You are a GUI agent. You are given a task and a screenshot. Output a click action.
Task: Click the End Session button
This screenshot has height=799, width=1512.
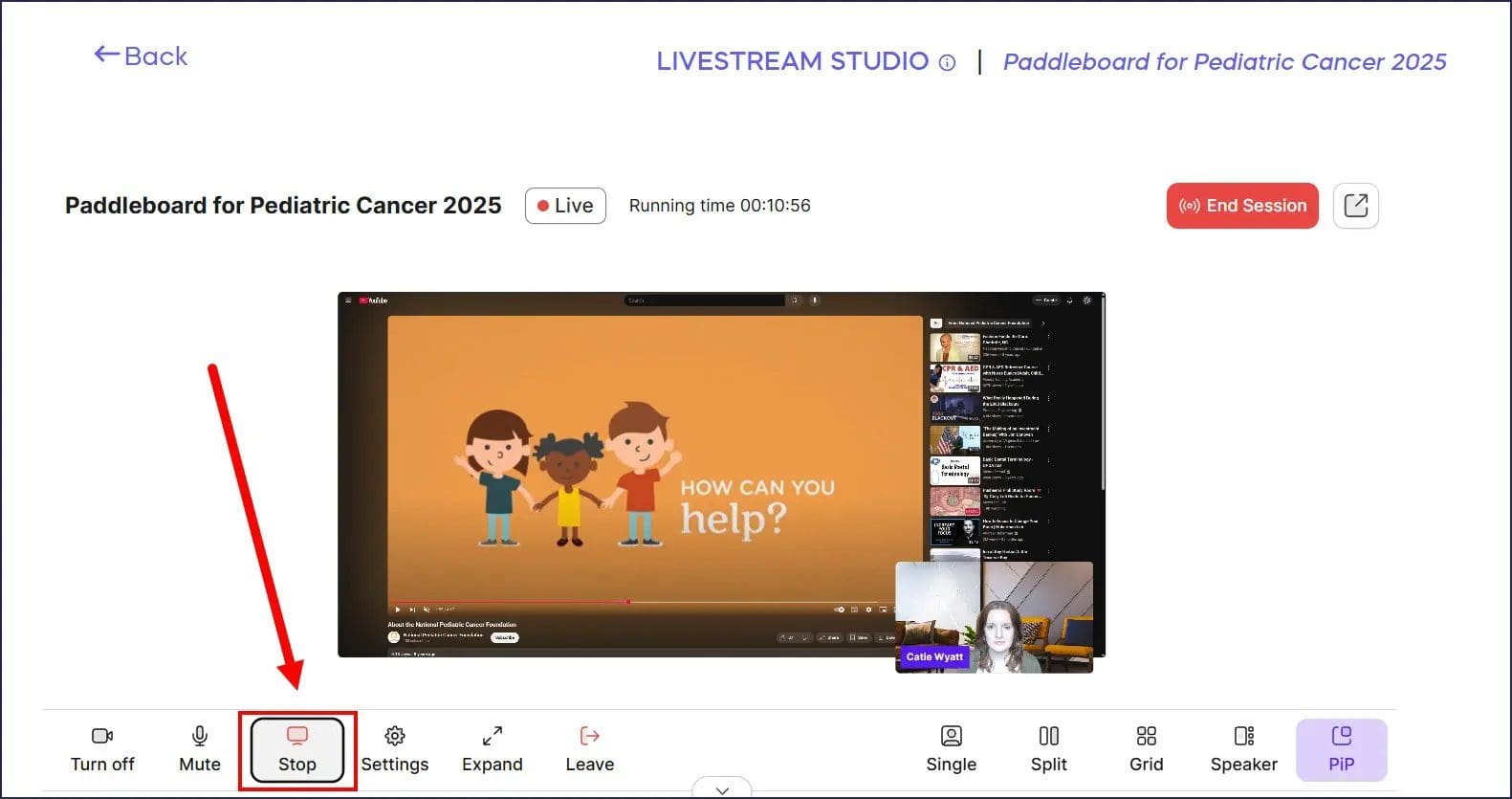(1242, 206)
